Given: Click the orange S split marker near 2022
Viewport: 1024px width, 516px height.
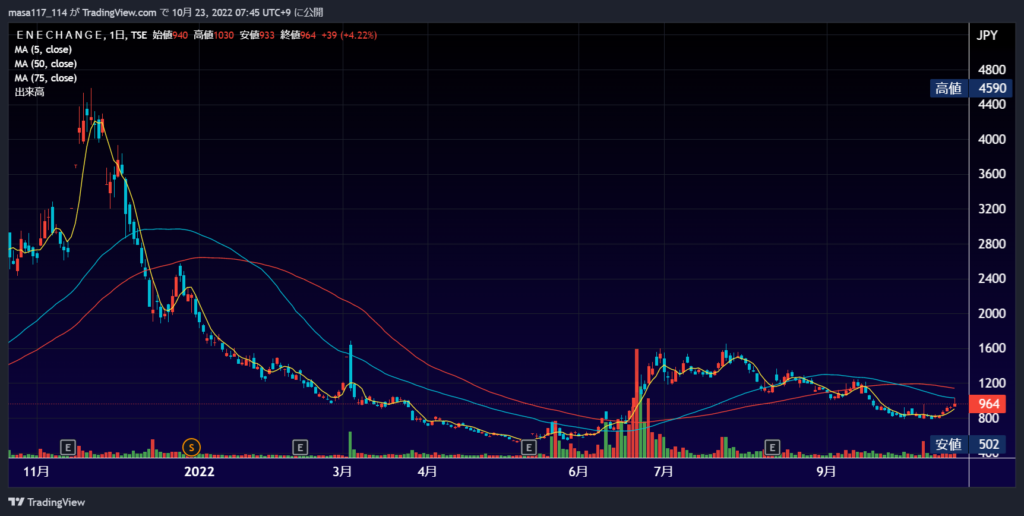Looking at the screenshot, I should (x=191, y=447).
